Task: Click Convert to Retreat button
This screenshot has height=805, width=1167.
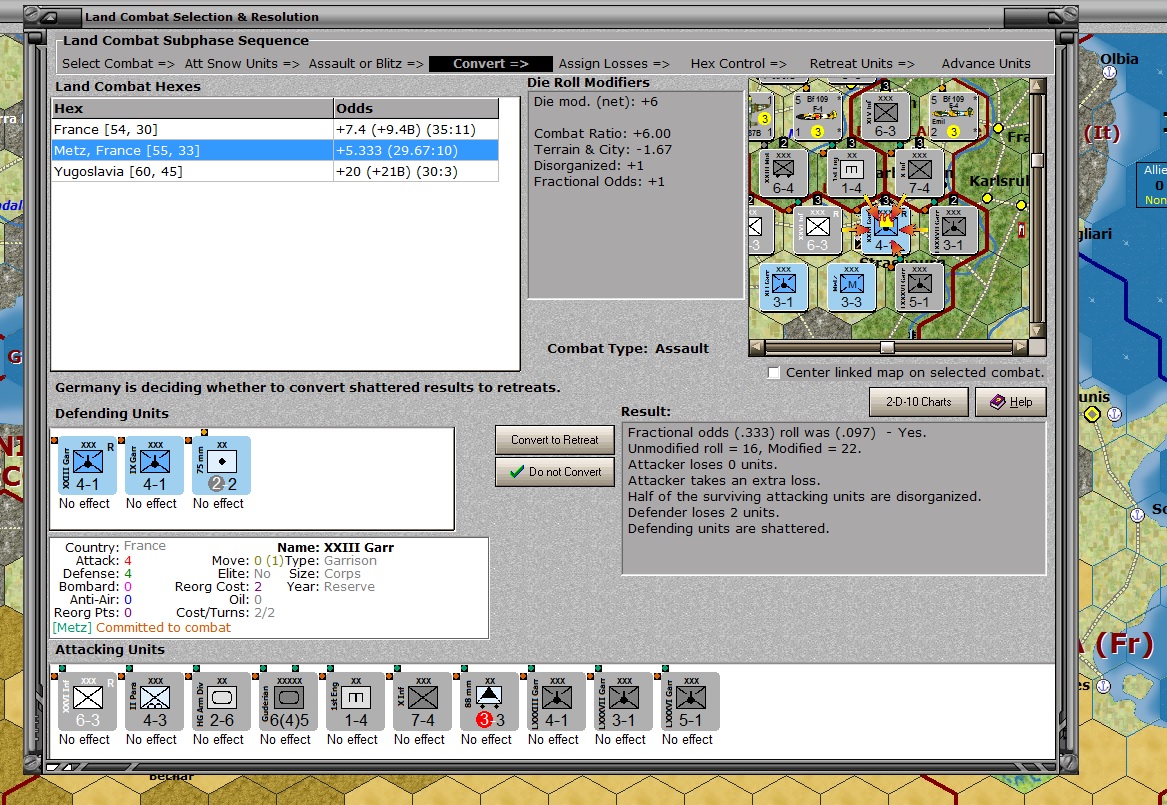Action: [x=554, y=440]
